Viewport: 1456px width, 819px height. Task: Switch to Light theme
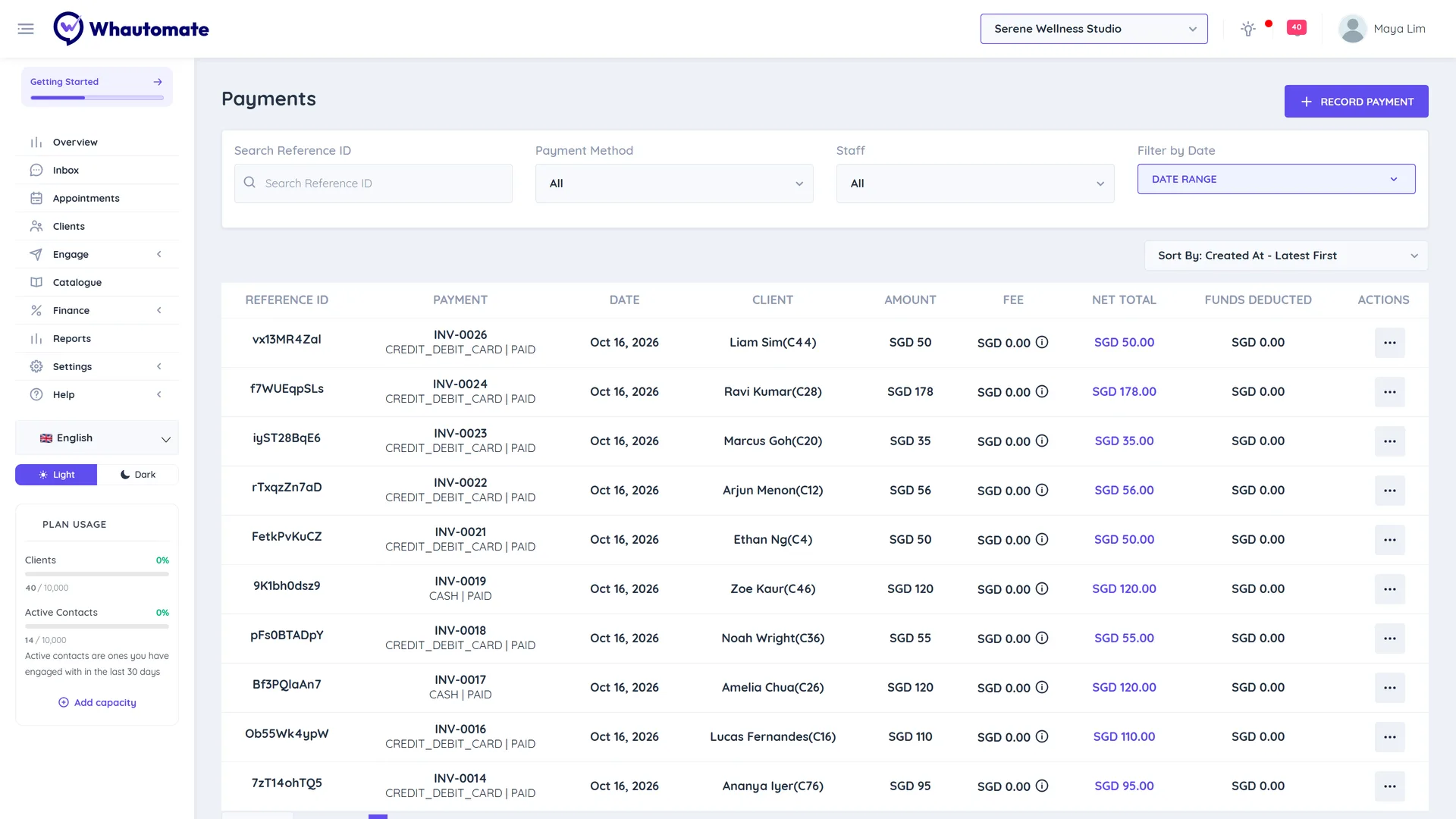(56, 475)
